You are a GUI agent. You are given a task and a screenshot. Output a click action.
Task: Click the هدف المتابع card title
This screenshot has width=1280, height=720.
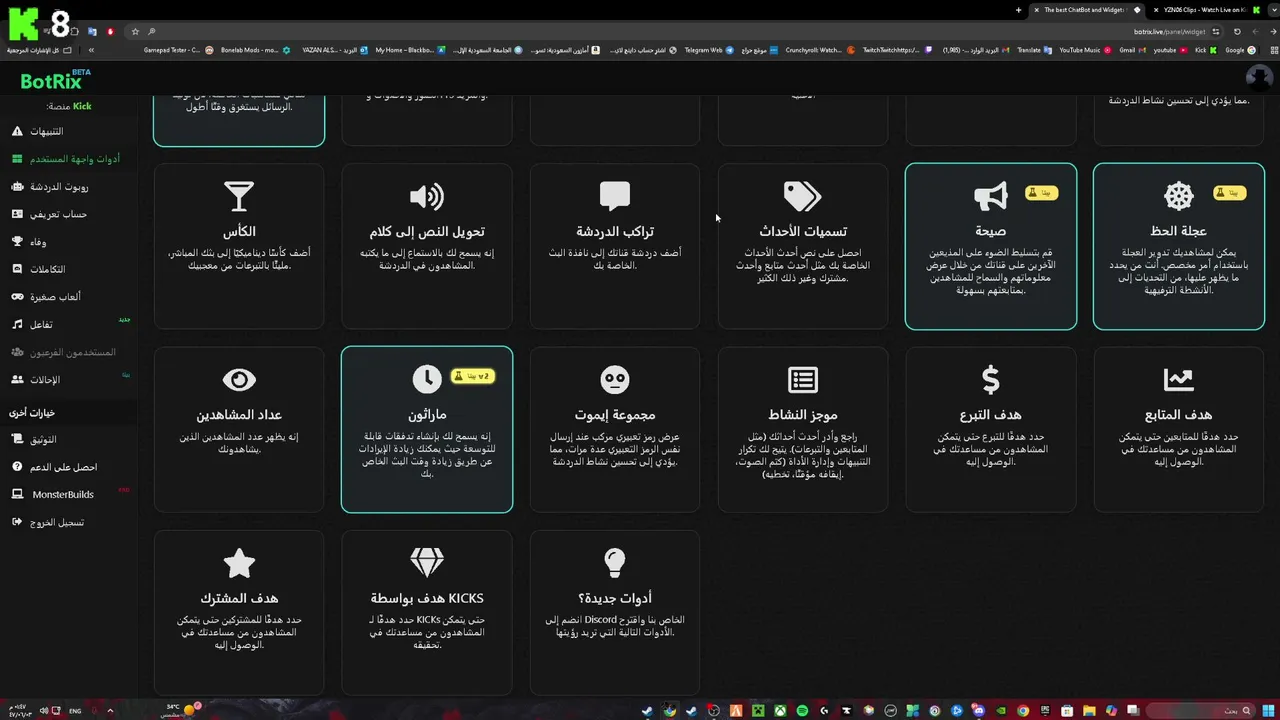(1179, 415)
